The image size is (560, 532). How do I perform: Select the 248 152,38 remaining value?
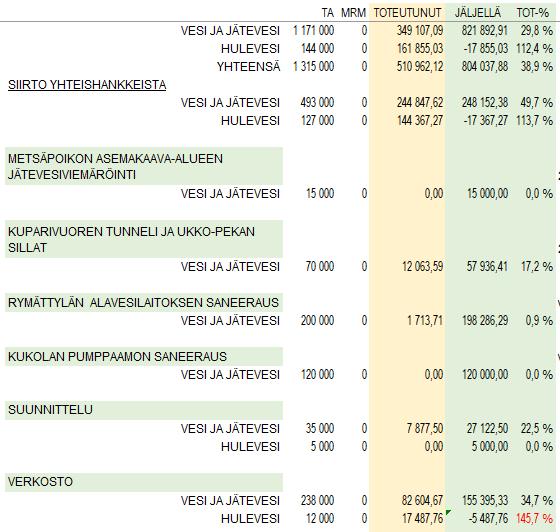[x=485, y=102]
